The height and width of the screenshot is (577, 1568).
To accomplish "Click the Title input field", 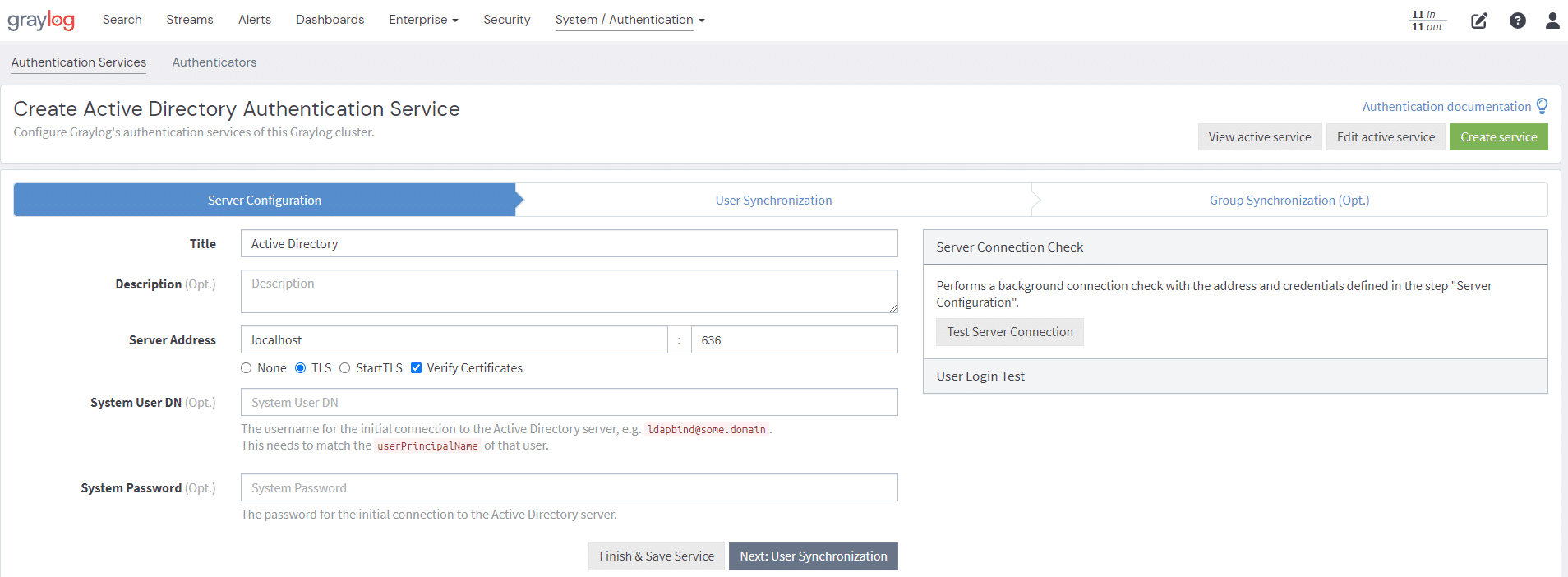I will [x=569, y=244].
